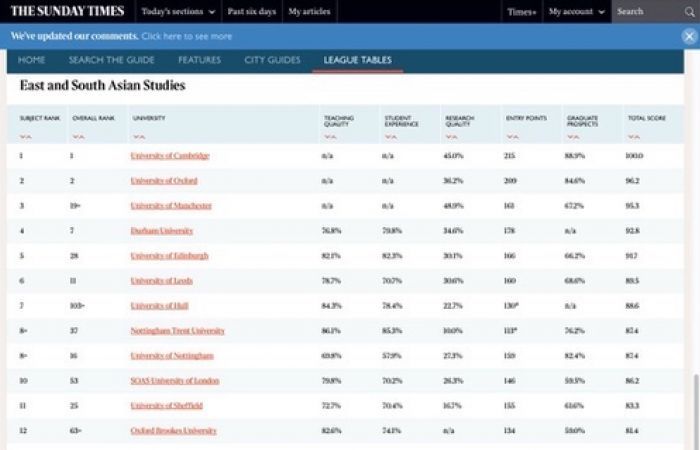
Task: Switch to City Guides tab
Action: tap(272, 60)
